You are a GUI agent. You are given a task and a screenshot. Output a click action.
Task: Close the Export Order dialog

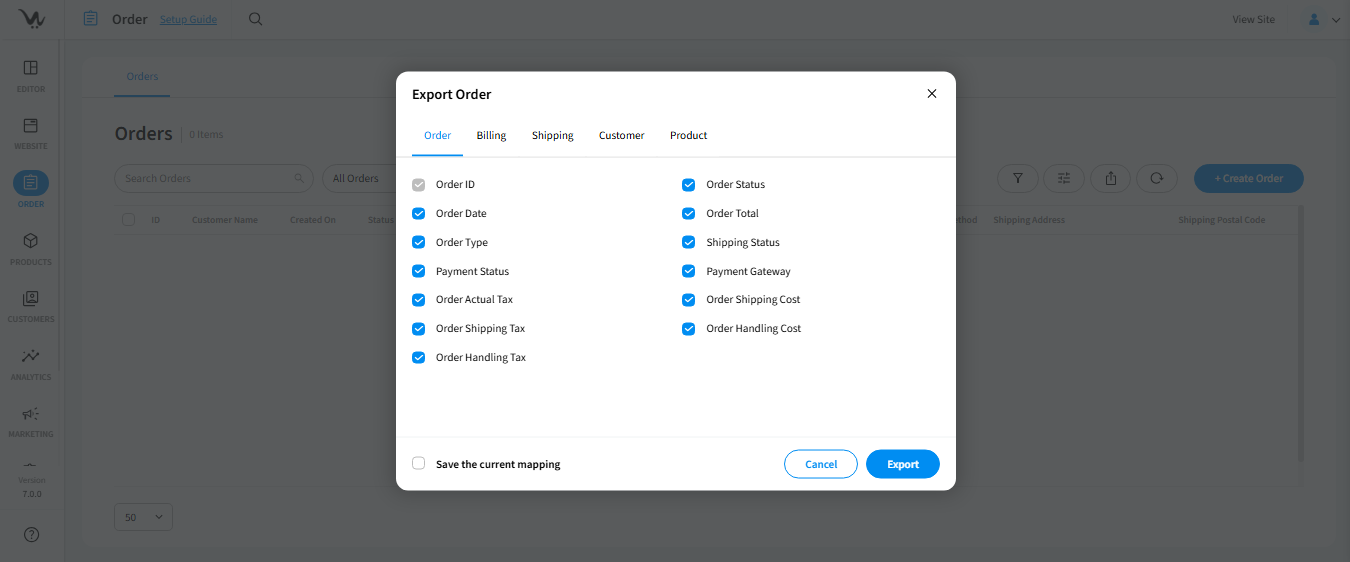[932, 93]
